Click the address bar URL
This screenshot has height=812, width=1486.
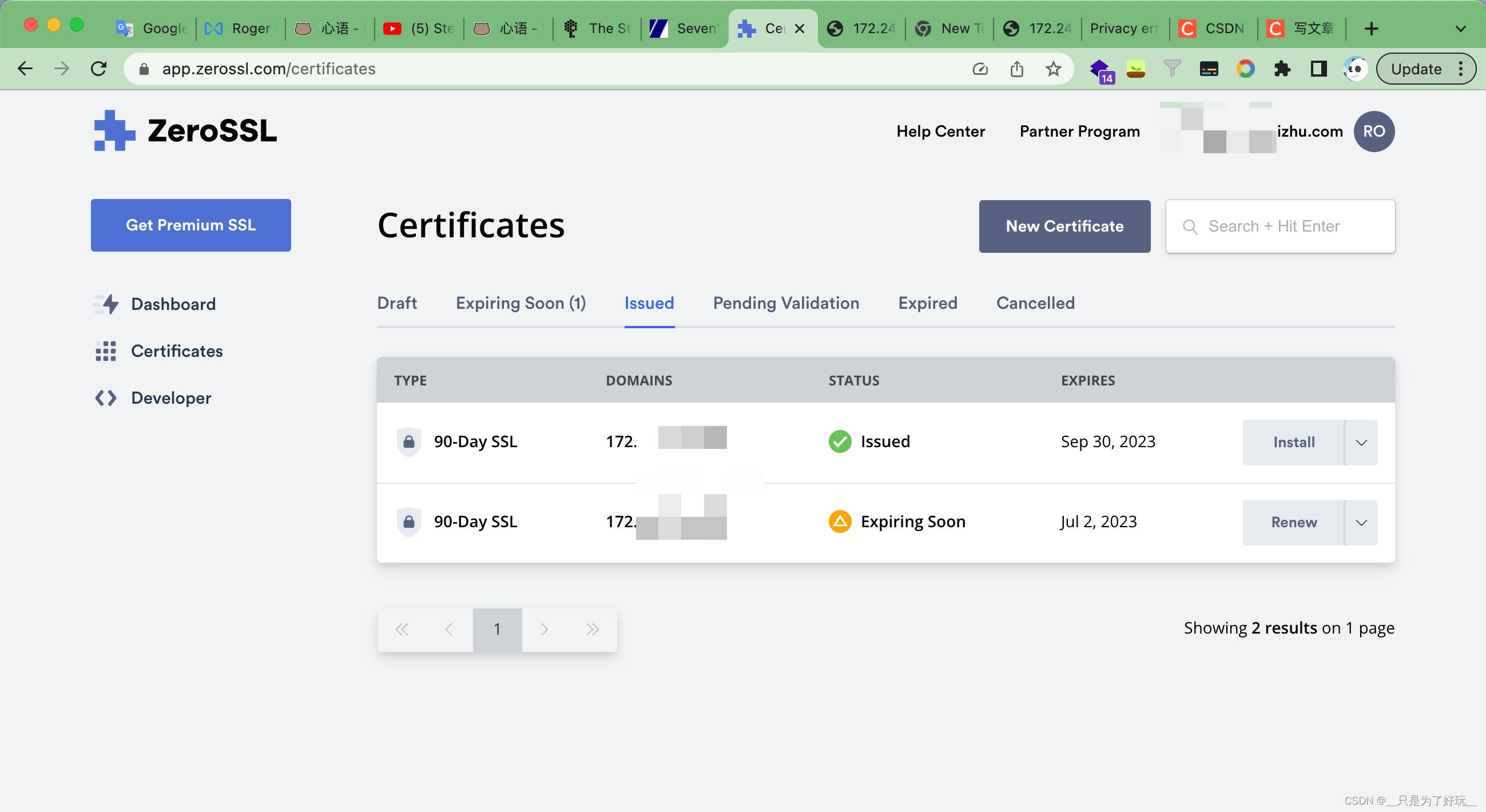(268, 69)
